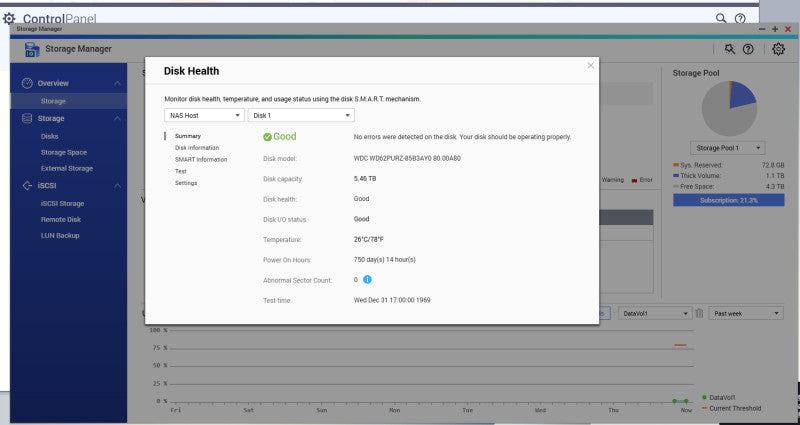Image resolution: width=800 pixels, height=425 pixels.
Task: Open iSCSI Storage in the sidebar
Action: click(62, 204)
